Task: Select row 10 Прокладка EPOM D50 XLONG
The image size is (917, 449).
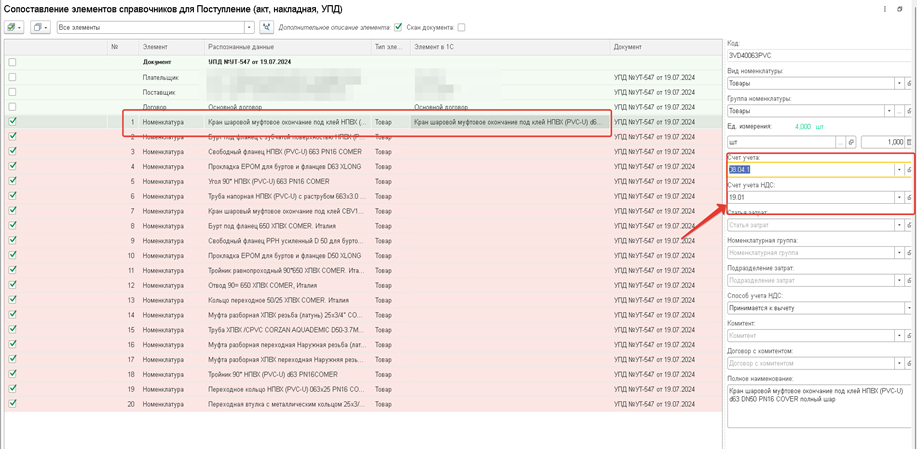Action: (363, 255)
